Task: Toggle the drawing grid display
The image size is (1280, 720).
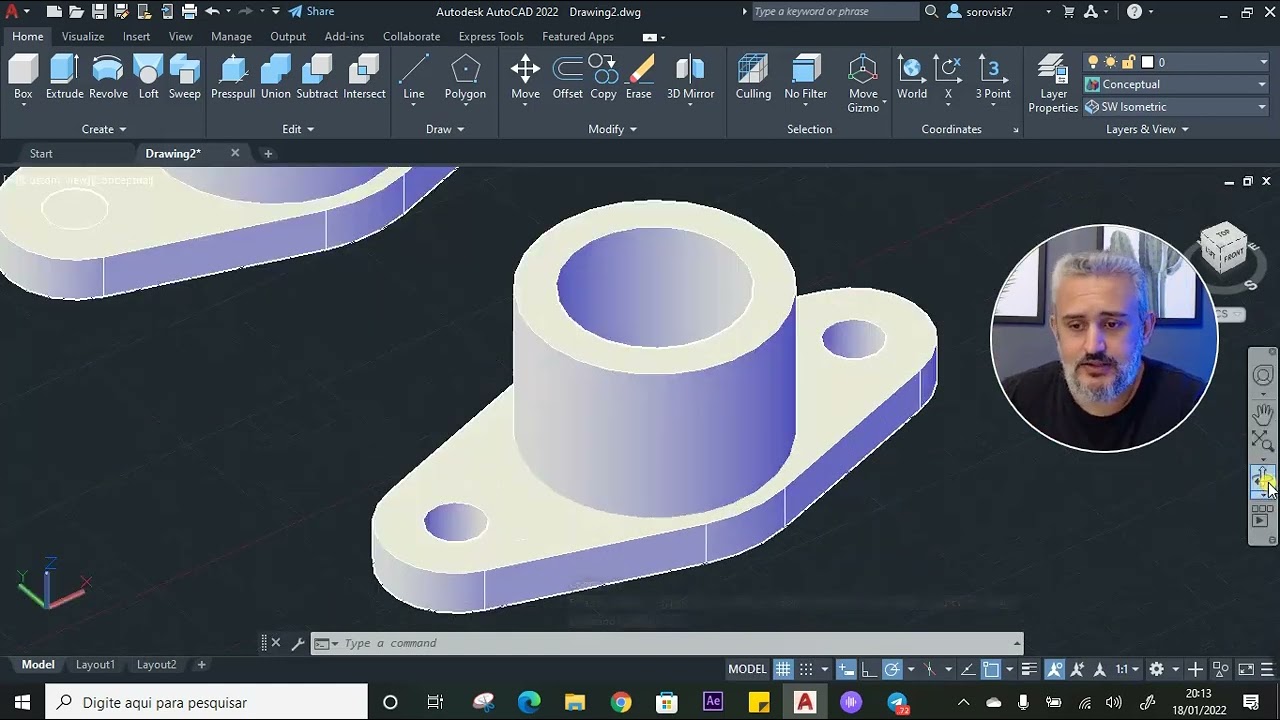Action: click(x=783, y=669)
